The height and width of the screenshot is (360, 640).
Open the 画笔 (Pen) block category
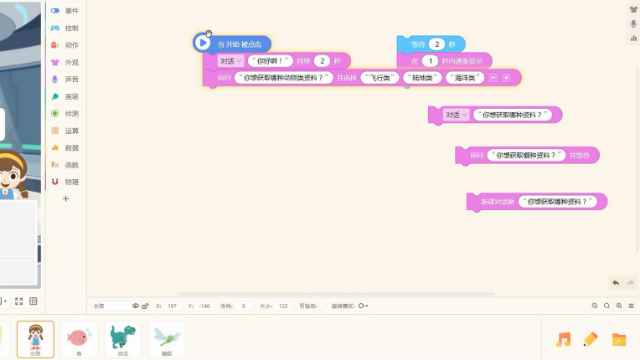click(65, 97)
